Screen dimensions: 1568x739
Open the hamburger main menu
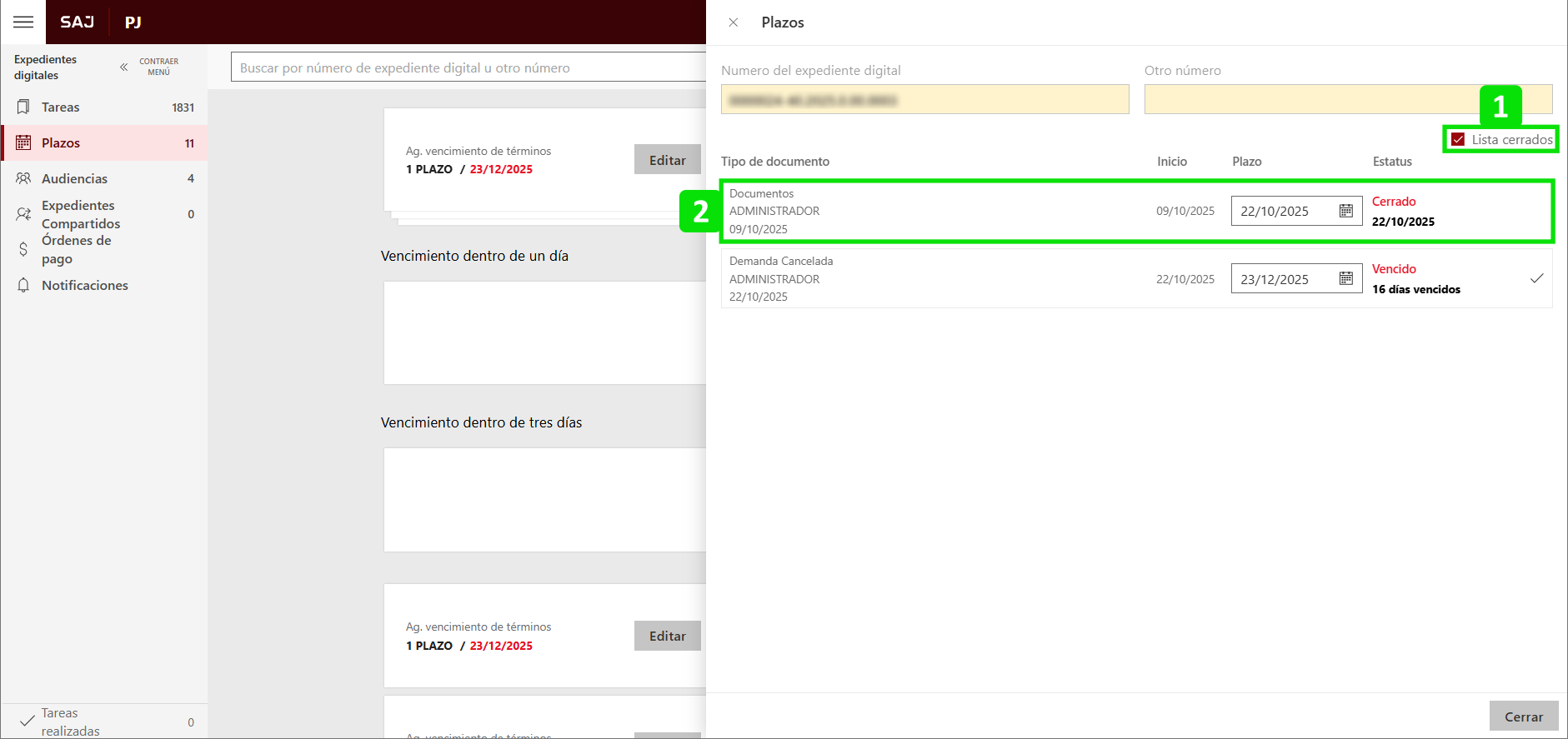[23, 22]
